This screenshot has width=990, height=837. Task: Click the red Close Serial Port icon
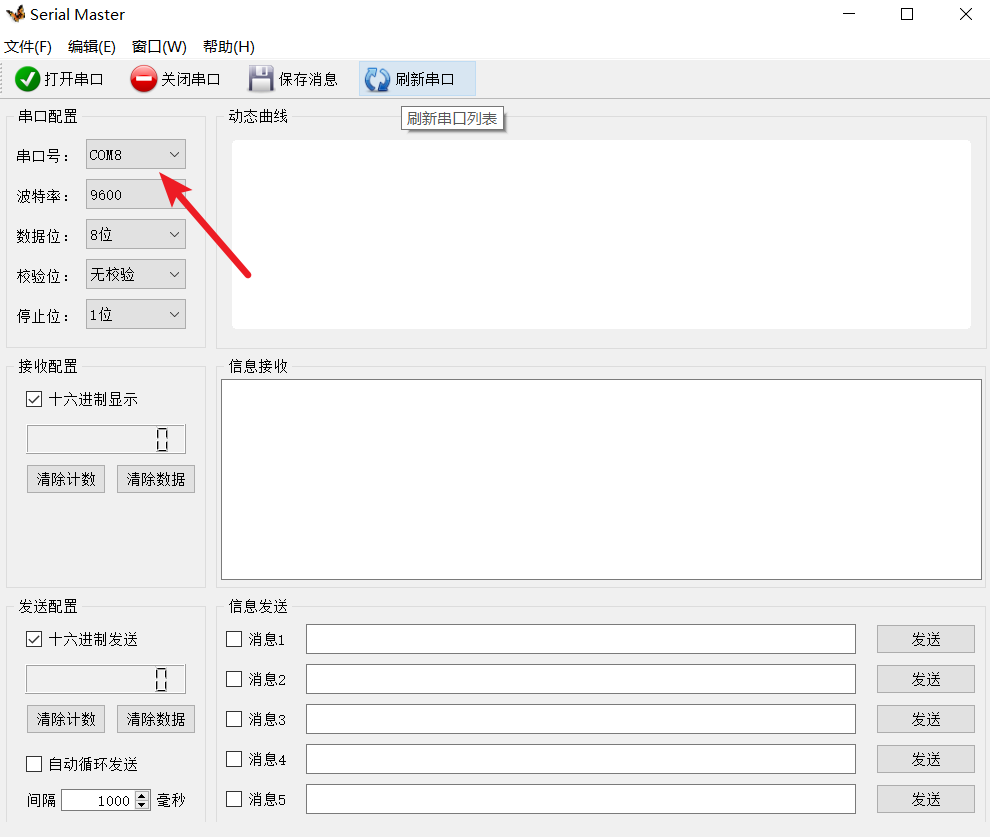[x=143, y=79]
